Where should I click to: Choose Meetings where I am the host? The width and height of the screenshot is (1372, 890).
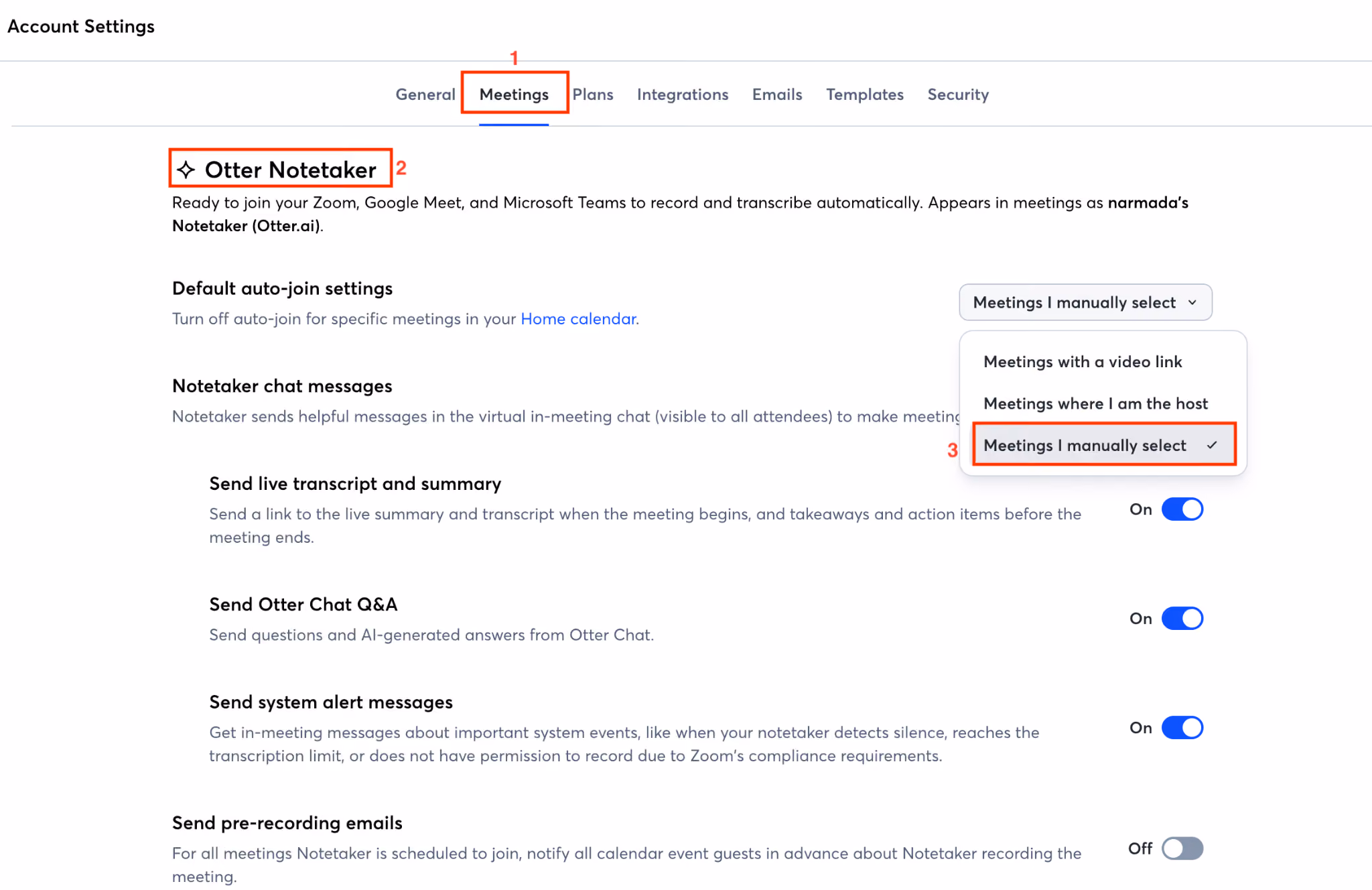click(x=1095, y=403)
